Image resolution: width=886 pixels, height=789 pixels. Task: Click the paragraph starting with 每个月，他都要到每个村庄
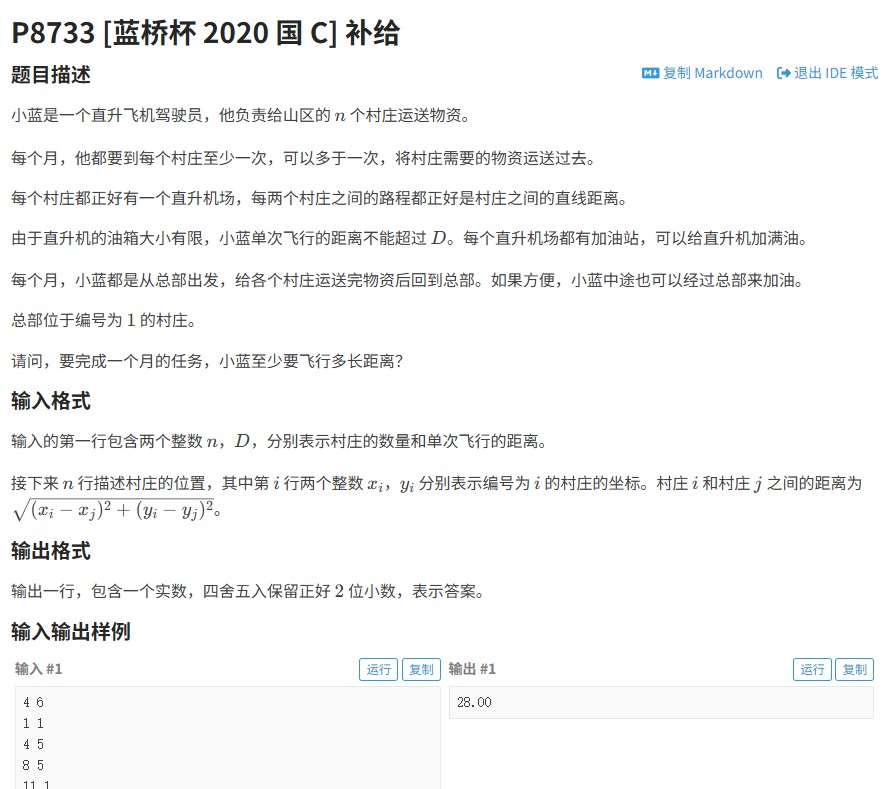point(303,158)
